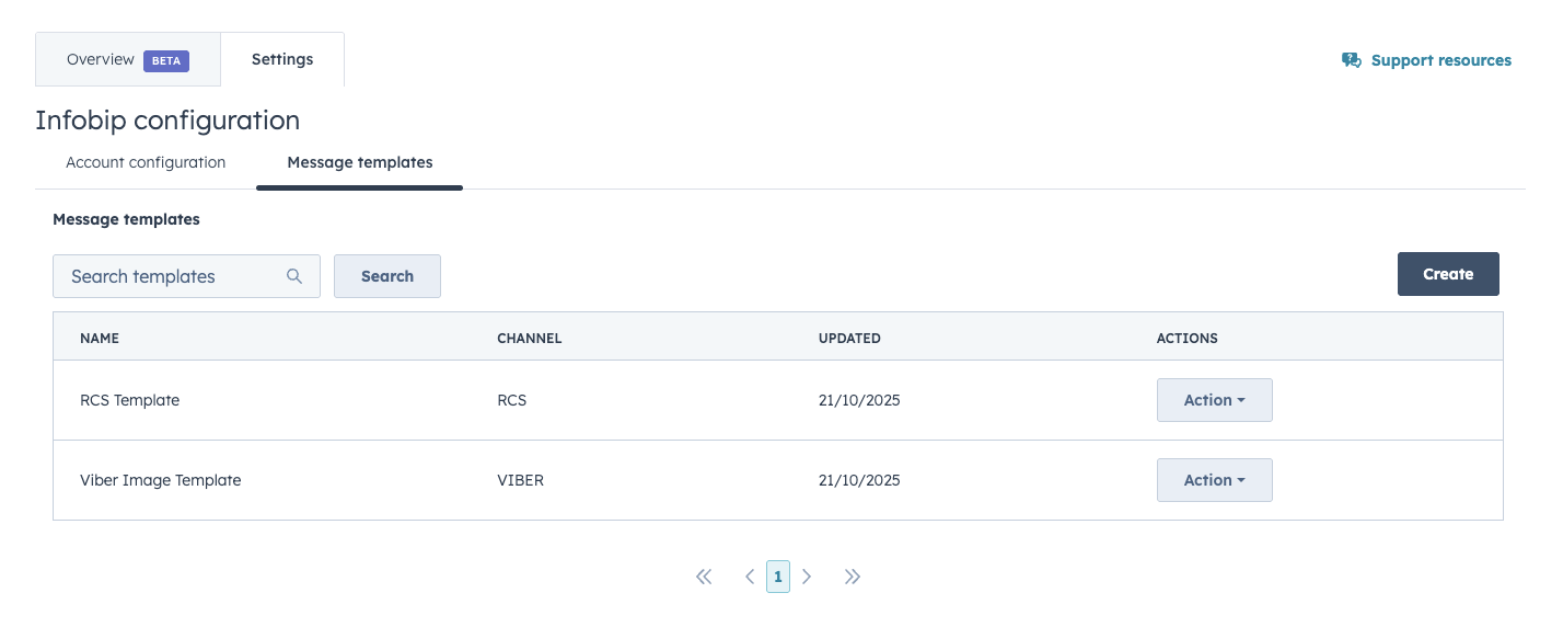The height and width of the screenshot is (624, 1548).
Task: Click the Create button
Action: pyautogui.click(x=1447, y=274)
